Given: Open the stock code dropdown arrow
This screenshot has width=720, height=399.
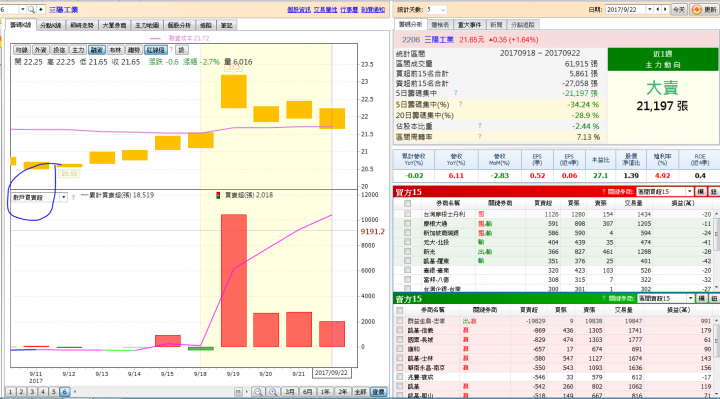Looking at the screenshot, I should click(x=22, y=10).
